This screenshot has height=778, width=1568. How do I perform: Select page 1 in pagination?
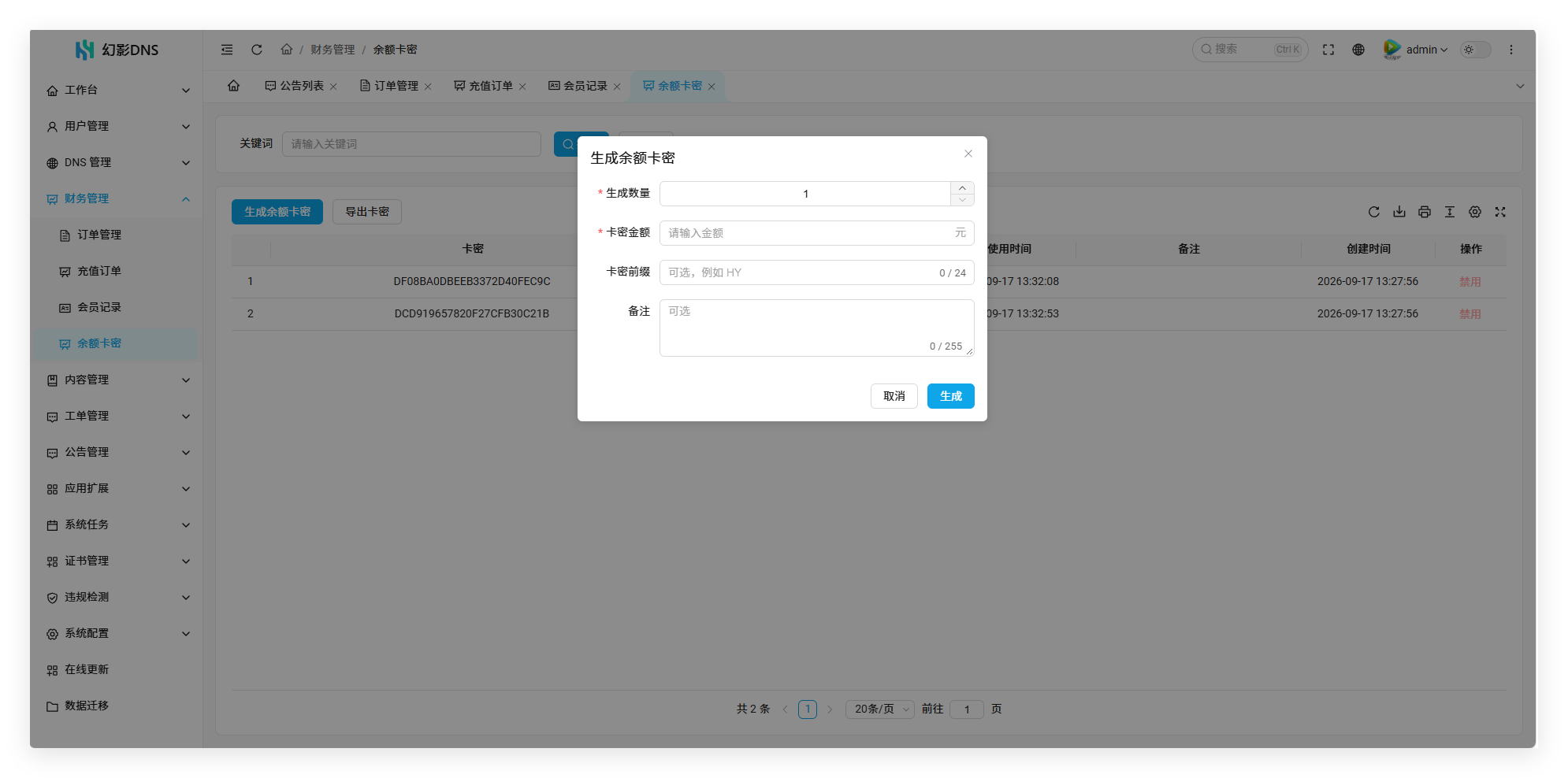click(808, 709)
